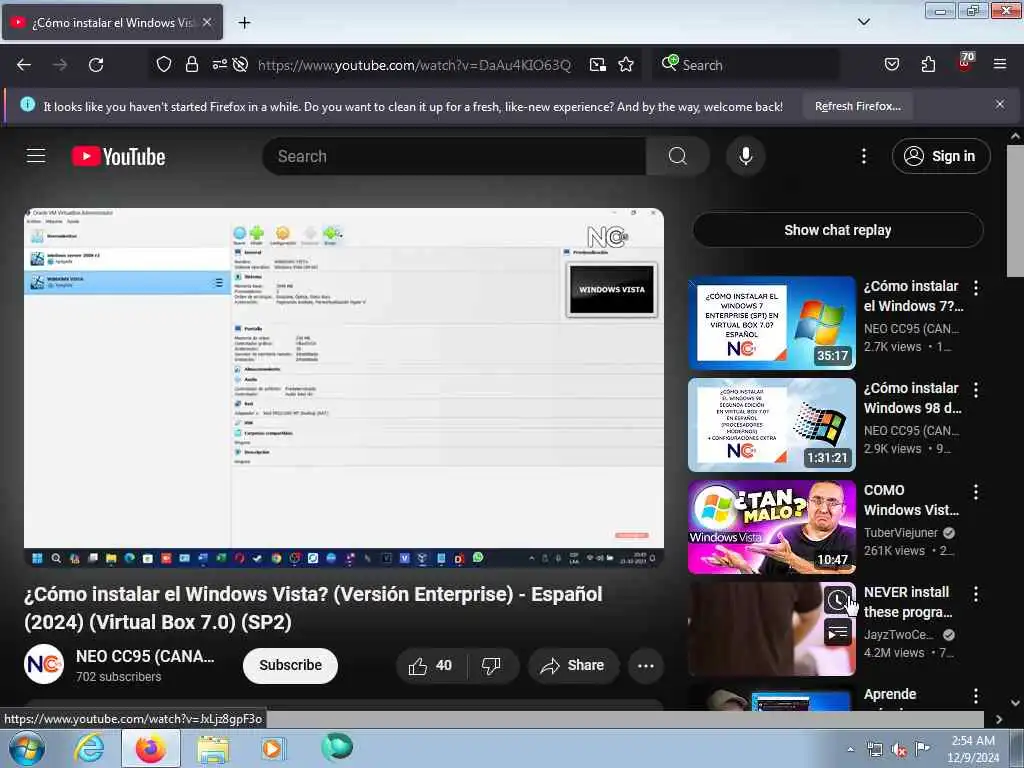Click the URL address field
The width and height of the screenshot is (1024, 768).
click(415, 65)
